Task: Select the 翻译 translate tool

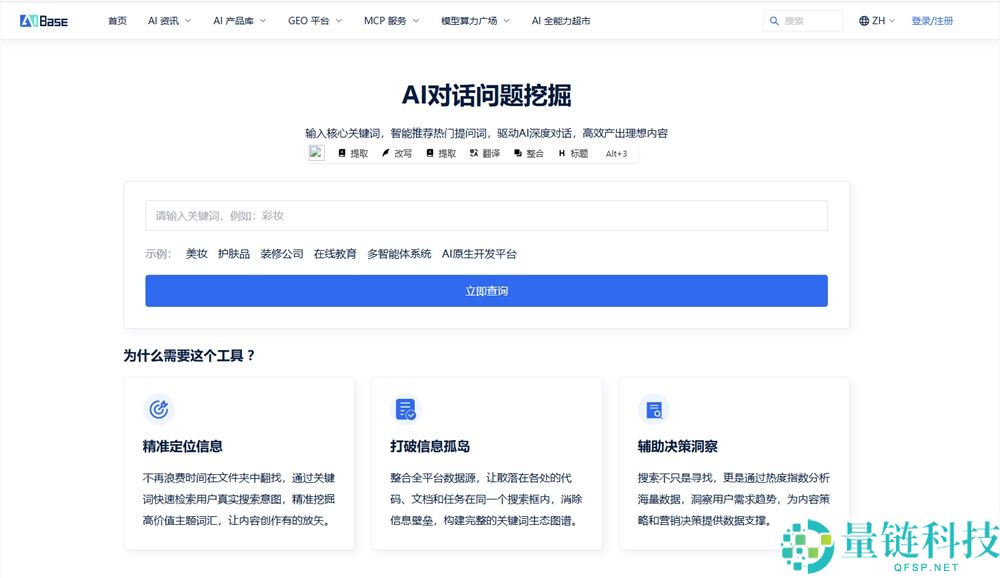Action: click(485, 154)
